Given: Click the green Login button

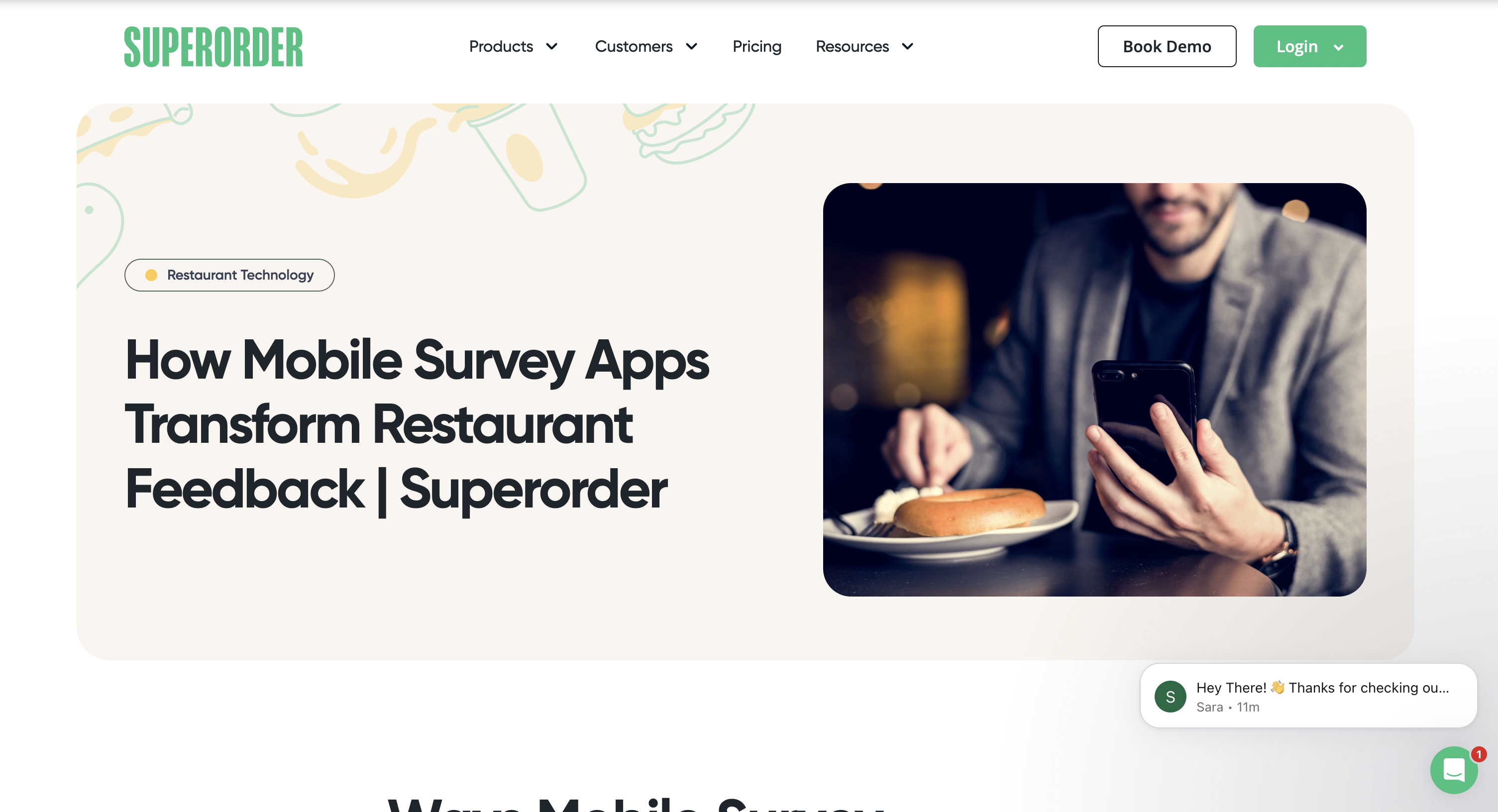Looking at the screenshot, I should pos(1309,46).
